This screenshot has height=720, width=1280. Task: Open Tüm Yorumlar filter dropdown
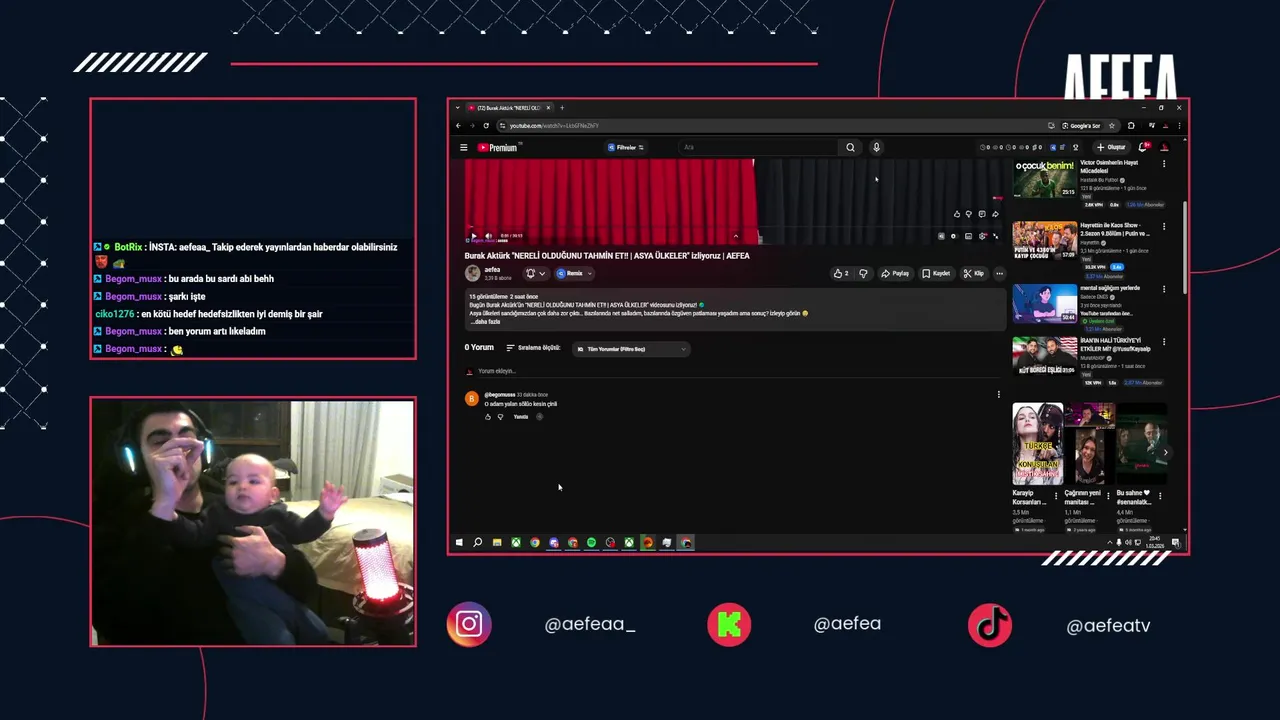[631, 349]
